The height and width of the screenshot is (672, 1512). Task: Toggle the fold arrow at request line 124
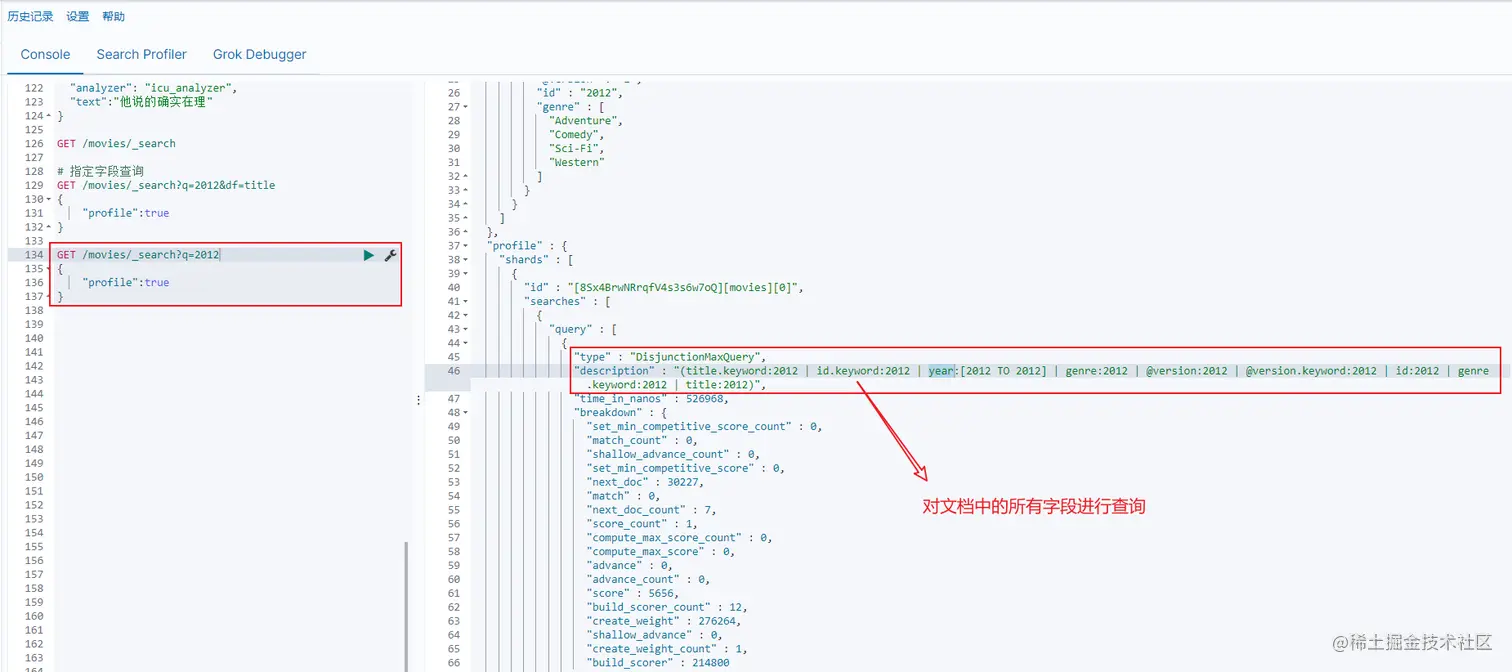tap(49, 116)
